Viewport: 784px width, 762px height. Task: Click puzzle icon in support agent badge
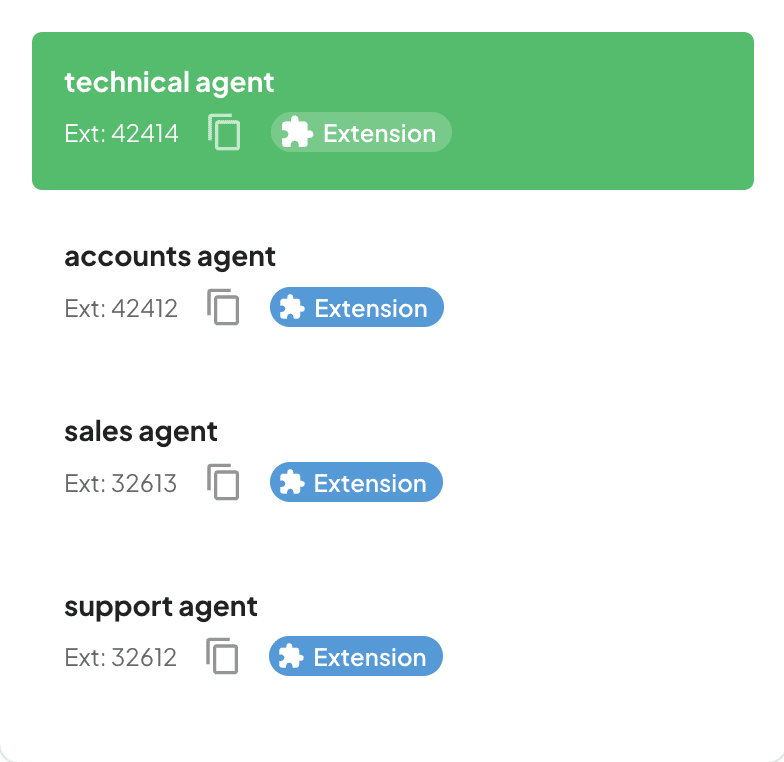pos(291,657)
